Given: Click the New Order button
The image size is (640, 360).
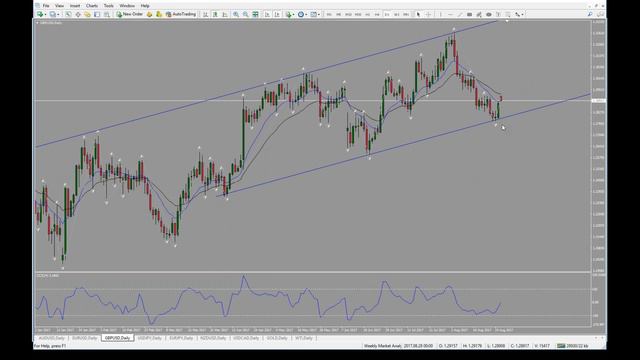Looking at the screenshot, I should (x=129, y=14).
